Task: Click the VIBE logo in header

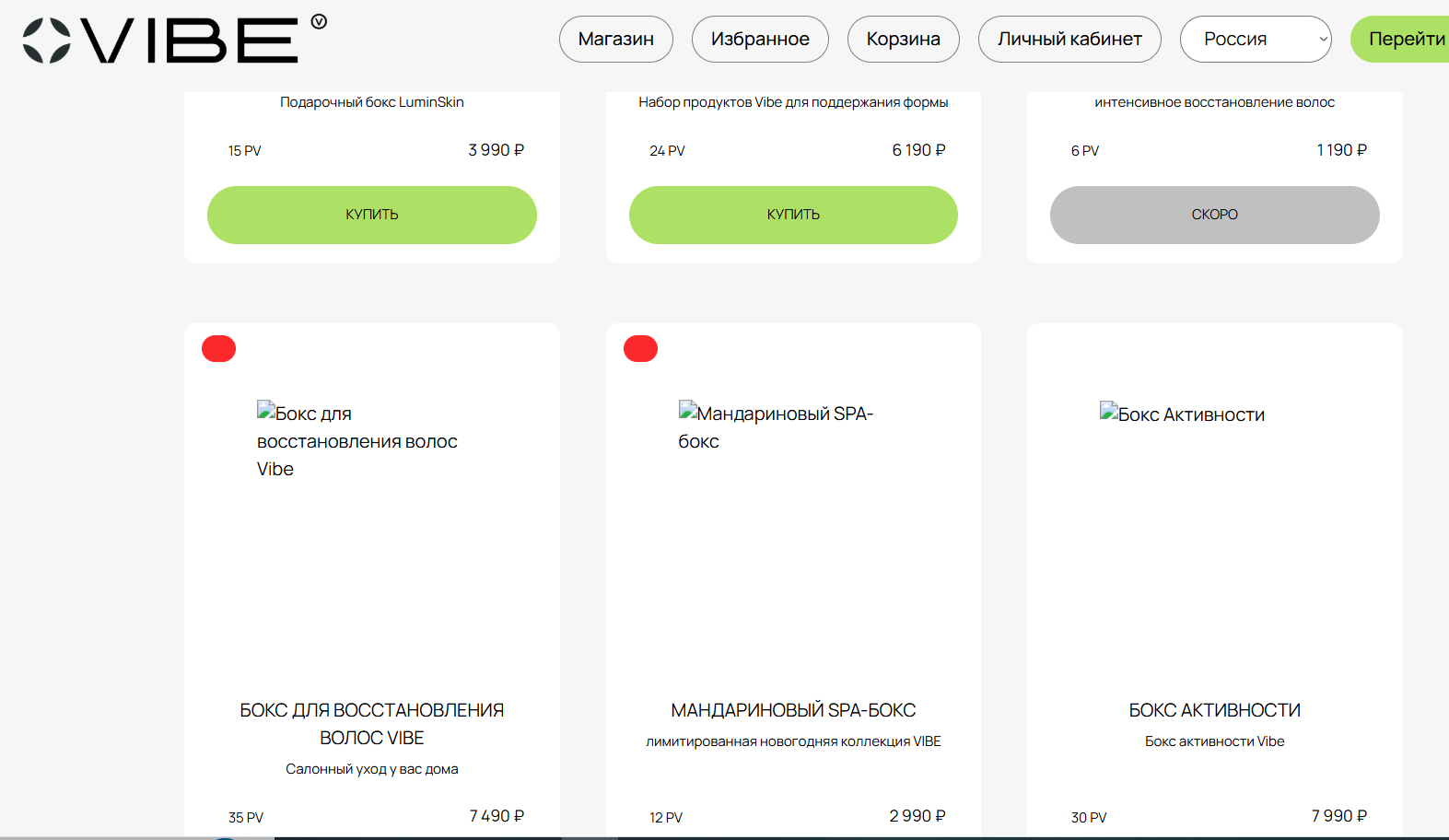Action: 161,41
